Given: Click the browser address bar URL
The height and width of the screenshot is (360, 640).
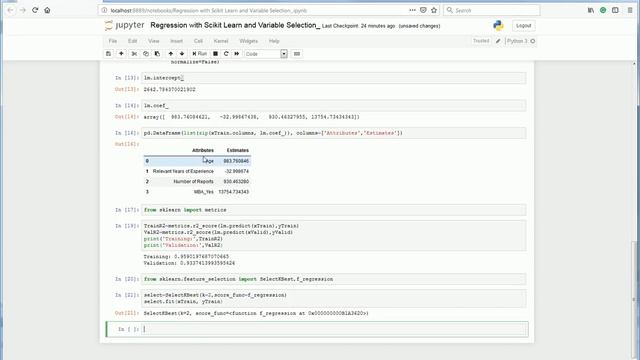Looking at the screenshot, I should click(209, 10).
